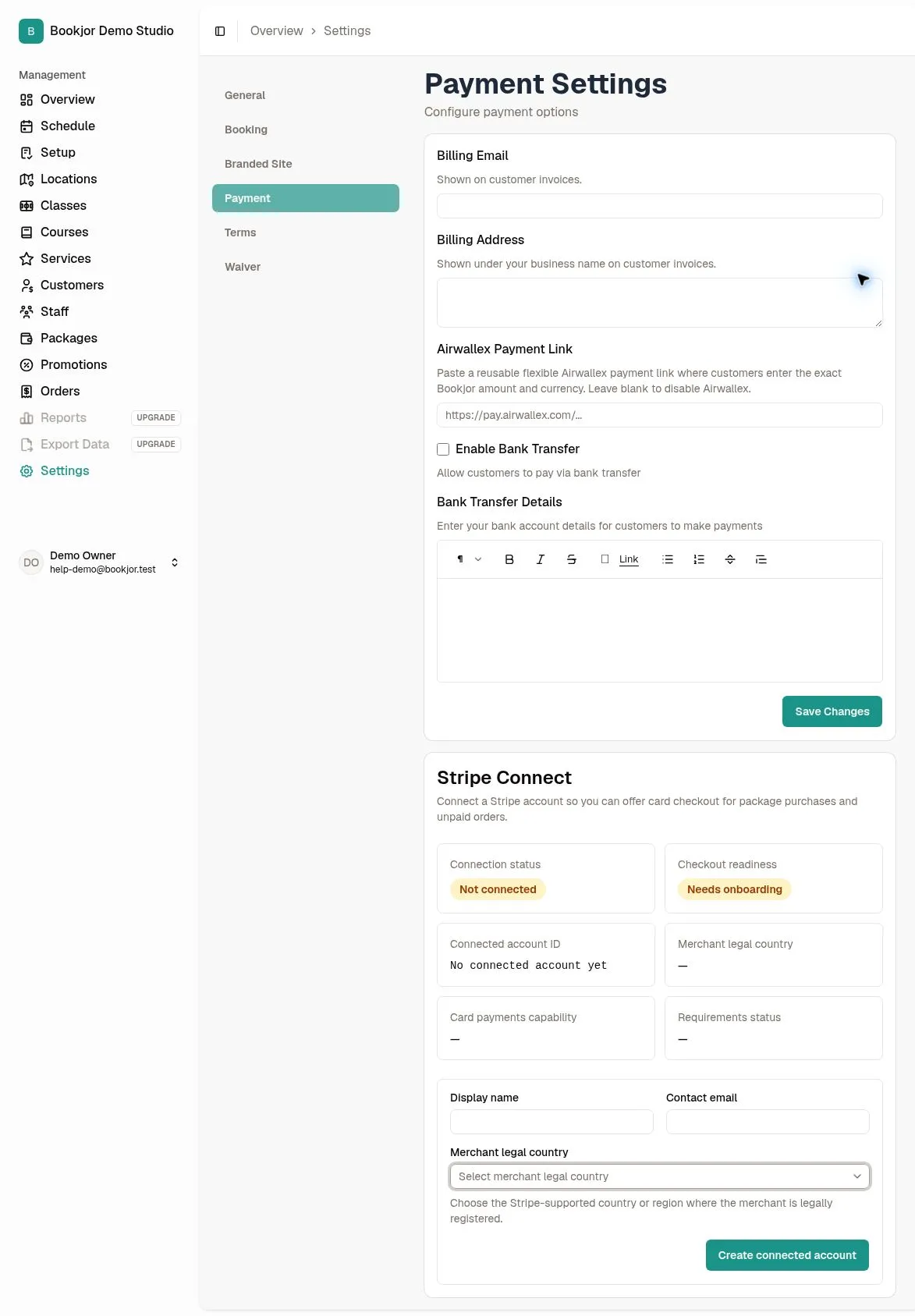Open the merchant legal country dropdown
The height and width of the screenshot is (1316, 915).
[660, 1176]
